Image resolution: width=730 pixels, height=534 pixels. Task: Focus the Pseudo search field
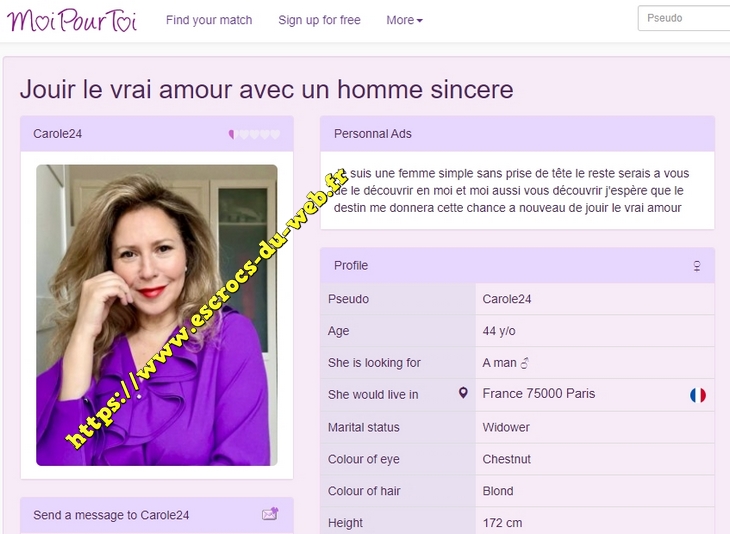coord(683,18)
